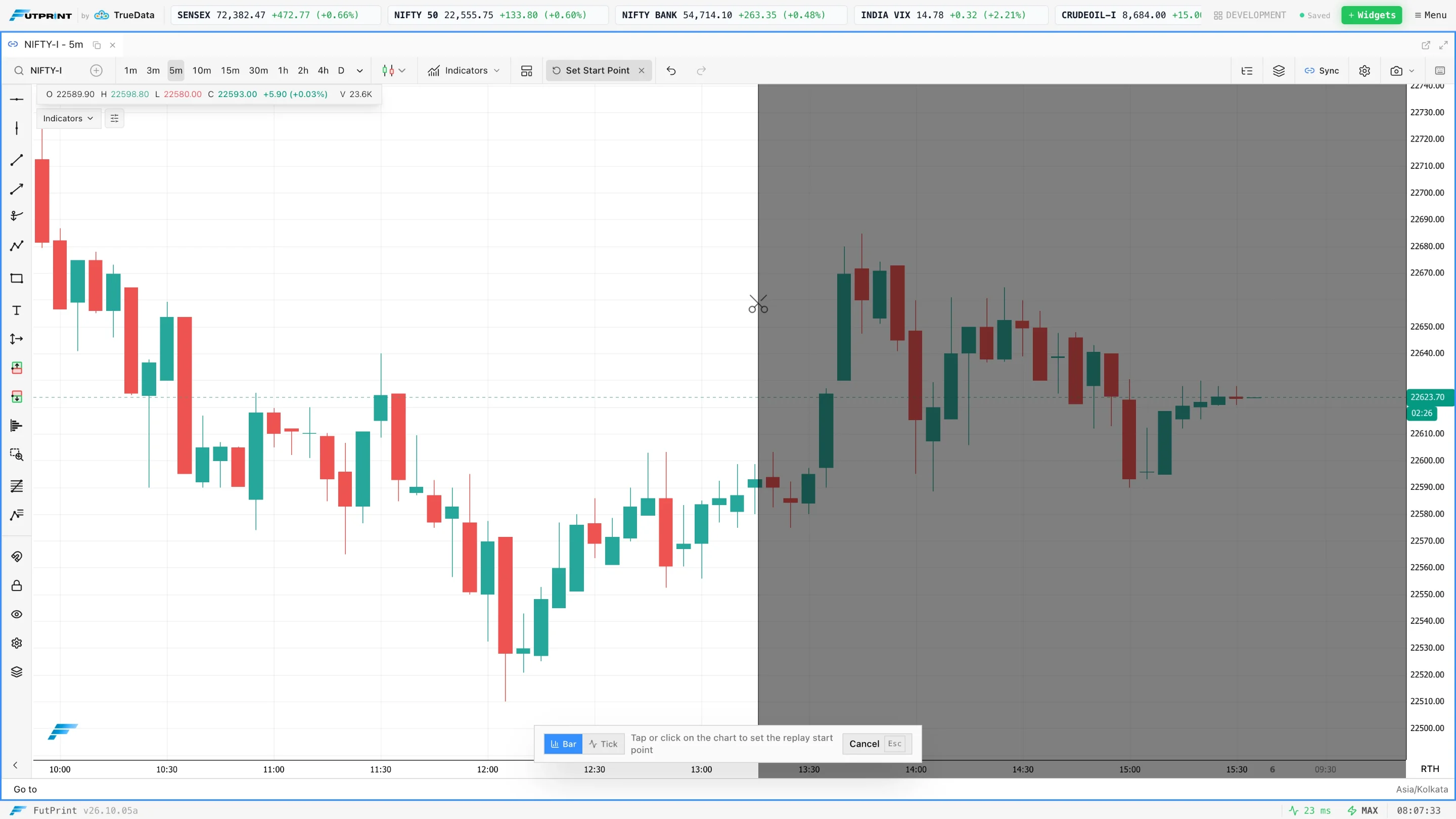Select the trend line tool
Screen dimensions: 1456x819
(16, 160)
